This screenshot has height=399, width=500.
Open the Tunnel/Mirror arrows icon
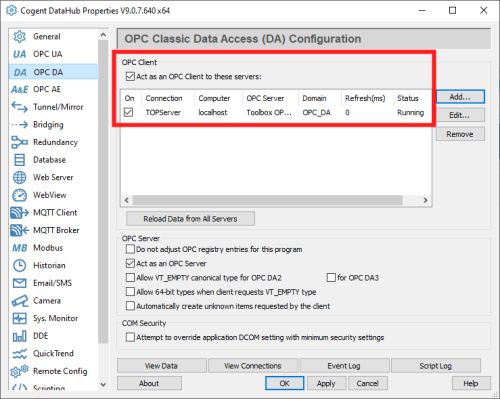(19, 107)
